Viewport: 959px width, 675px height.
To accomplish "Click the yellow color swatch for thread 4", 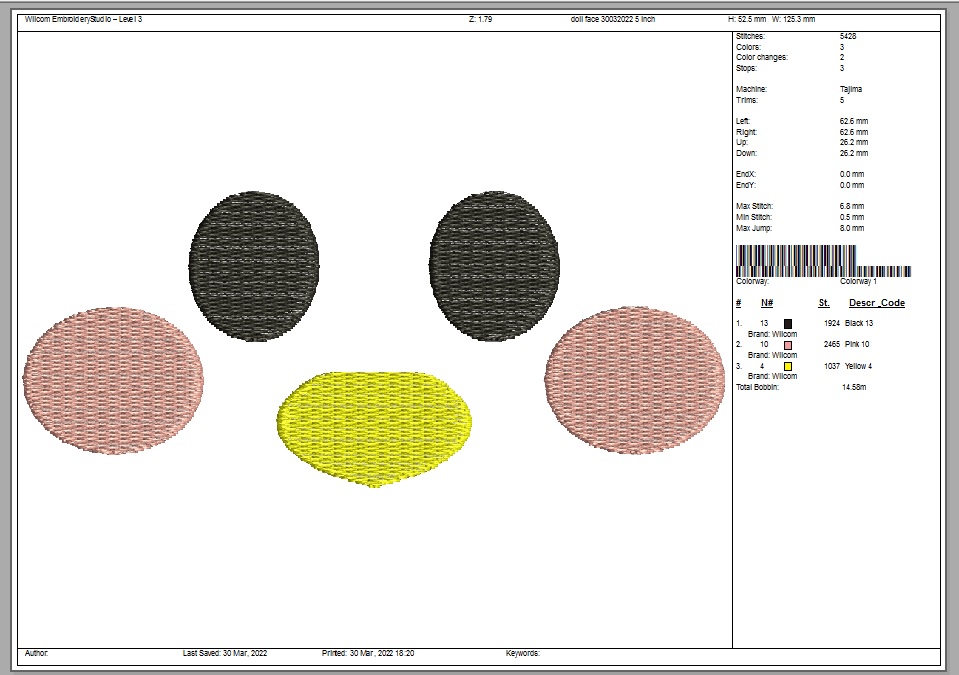I will point(788,366).
